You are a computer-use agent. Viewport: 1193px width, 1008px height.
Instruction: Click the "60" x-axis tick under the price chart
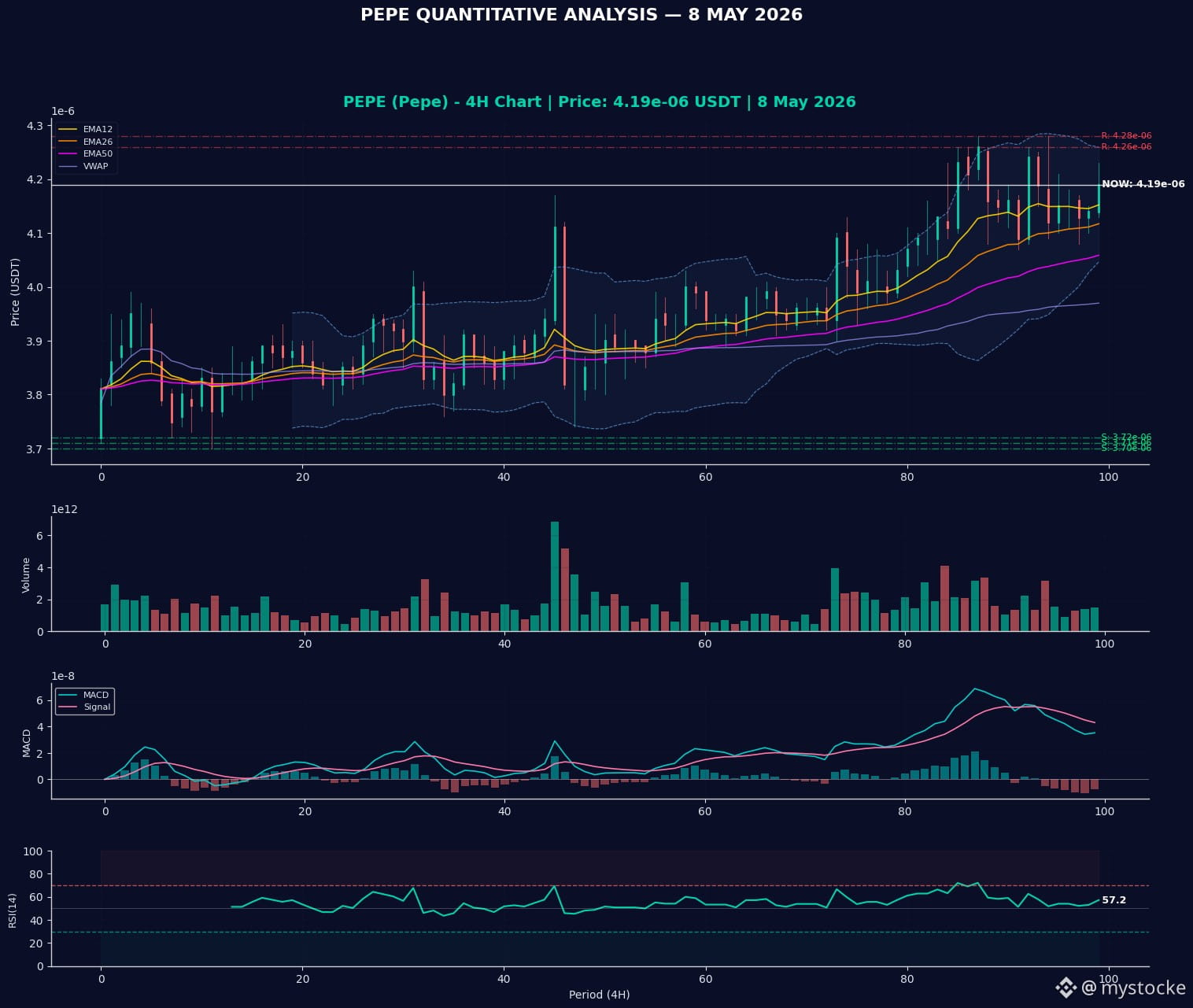click(x=705, y=477)
